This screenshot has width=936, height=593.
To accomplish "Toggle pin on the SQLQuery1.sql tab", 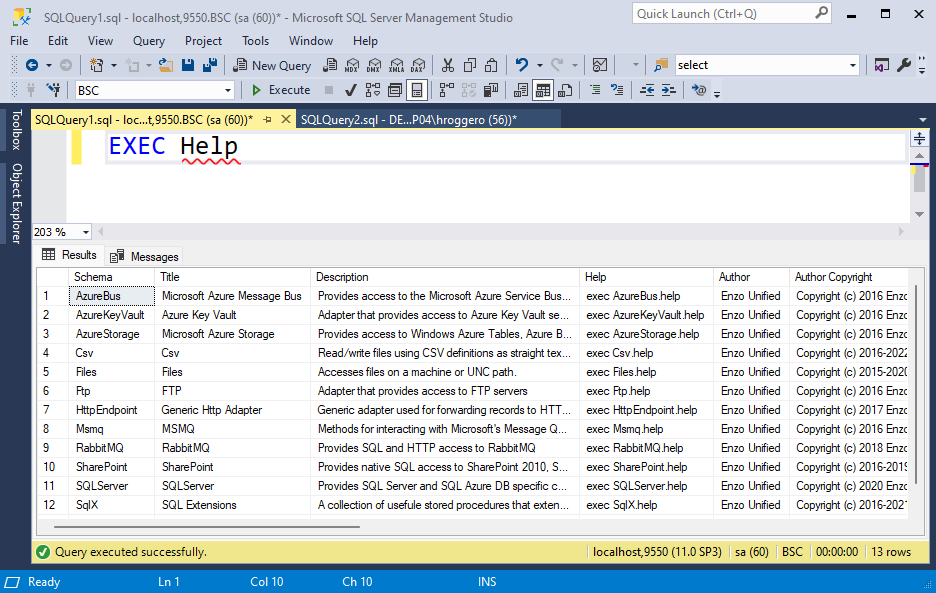I will click(x=267, y=119).
